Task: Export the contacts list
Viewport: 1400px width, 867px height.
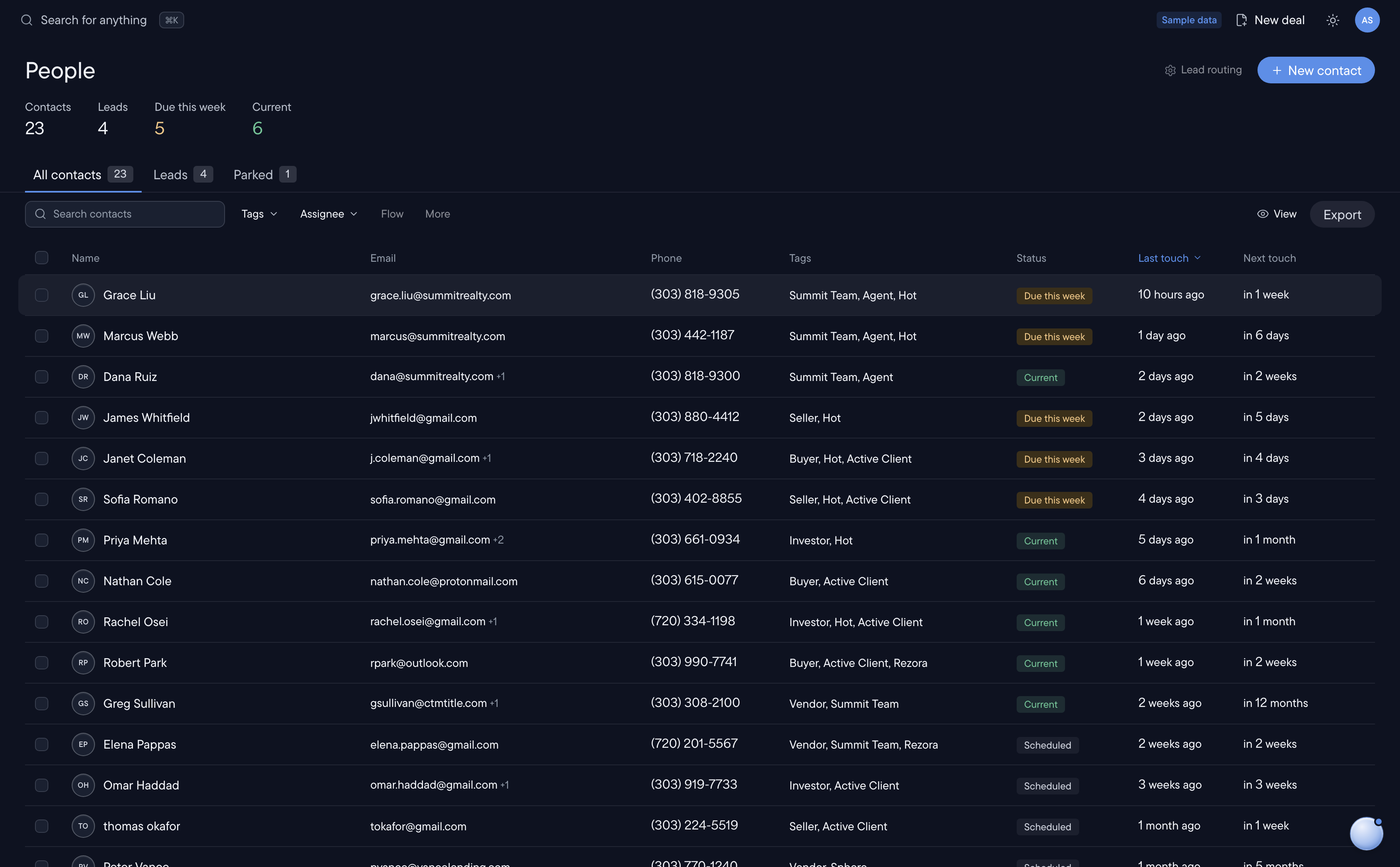Action: click(1342, 214)
